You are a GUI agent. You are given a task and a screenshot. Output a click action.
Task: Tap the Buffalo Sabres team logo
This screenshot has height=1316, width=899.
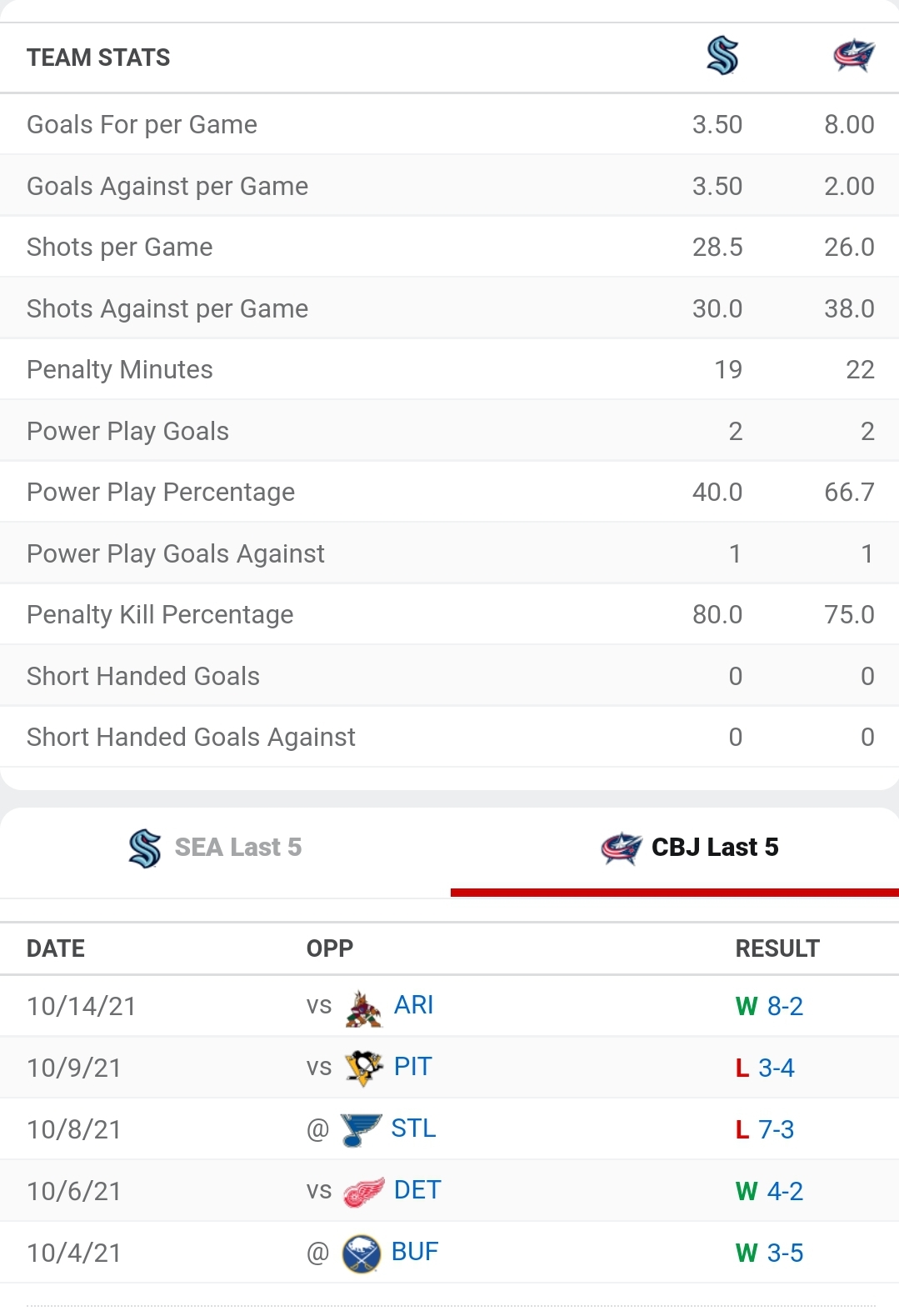pos(362,1253)
